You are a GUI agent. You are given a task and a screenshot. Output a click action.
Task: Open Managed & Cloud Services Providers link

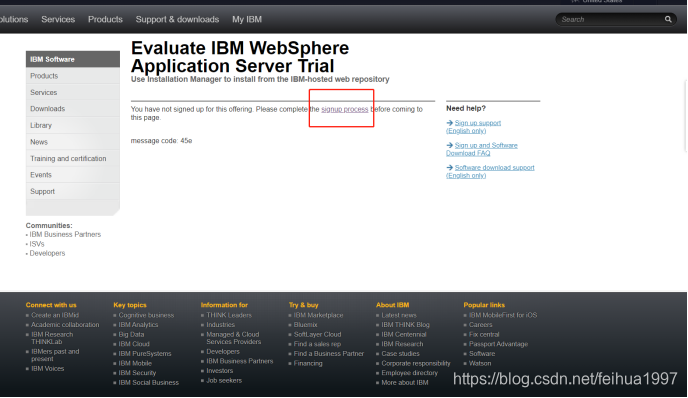(233, 338)
